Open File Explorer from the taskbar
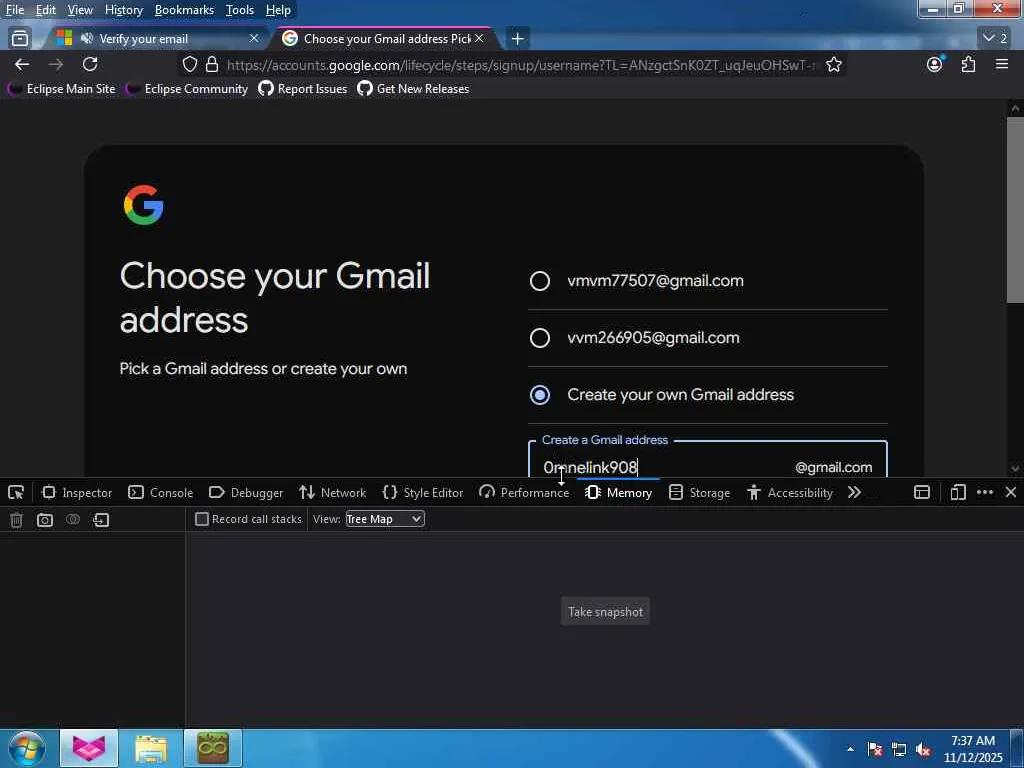Screen dimensions: 1024x768 (152, 748)
